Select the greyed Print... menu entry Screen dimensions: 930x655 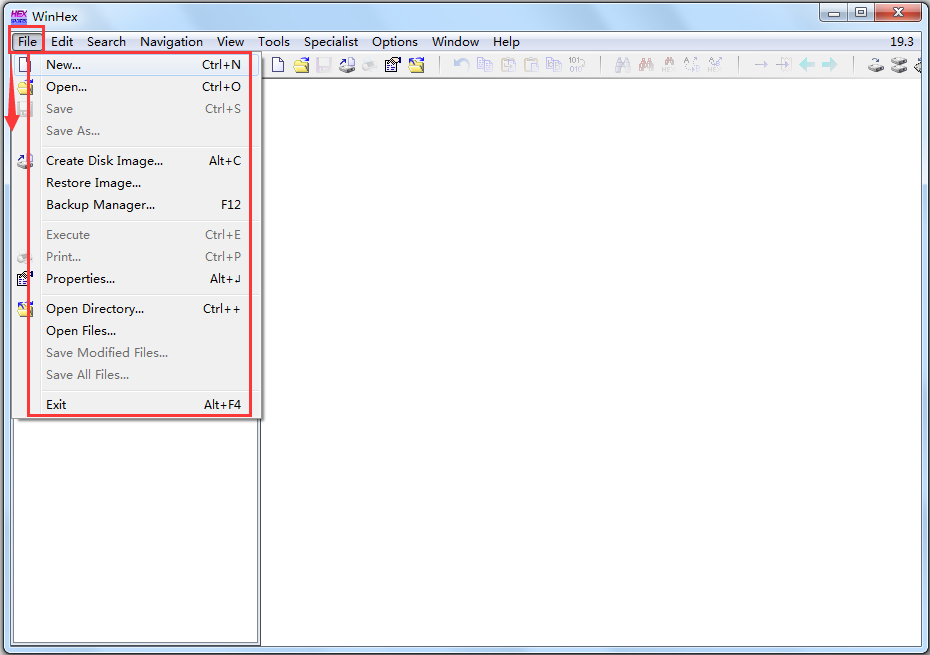pos(136,257)
